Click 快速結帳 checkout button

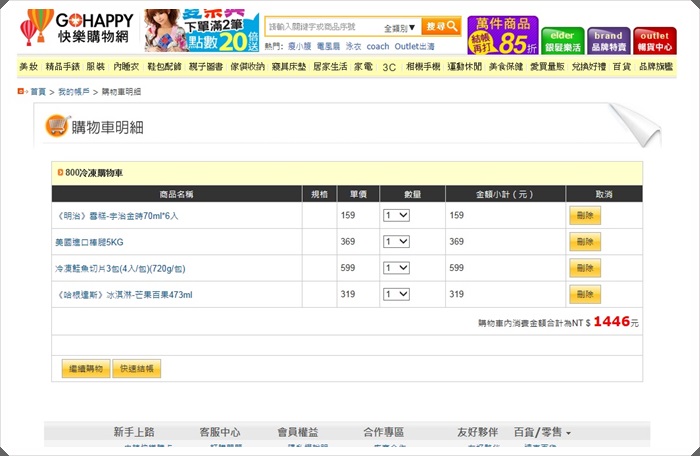point(136,369)
